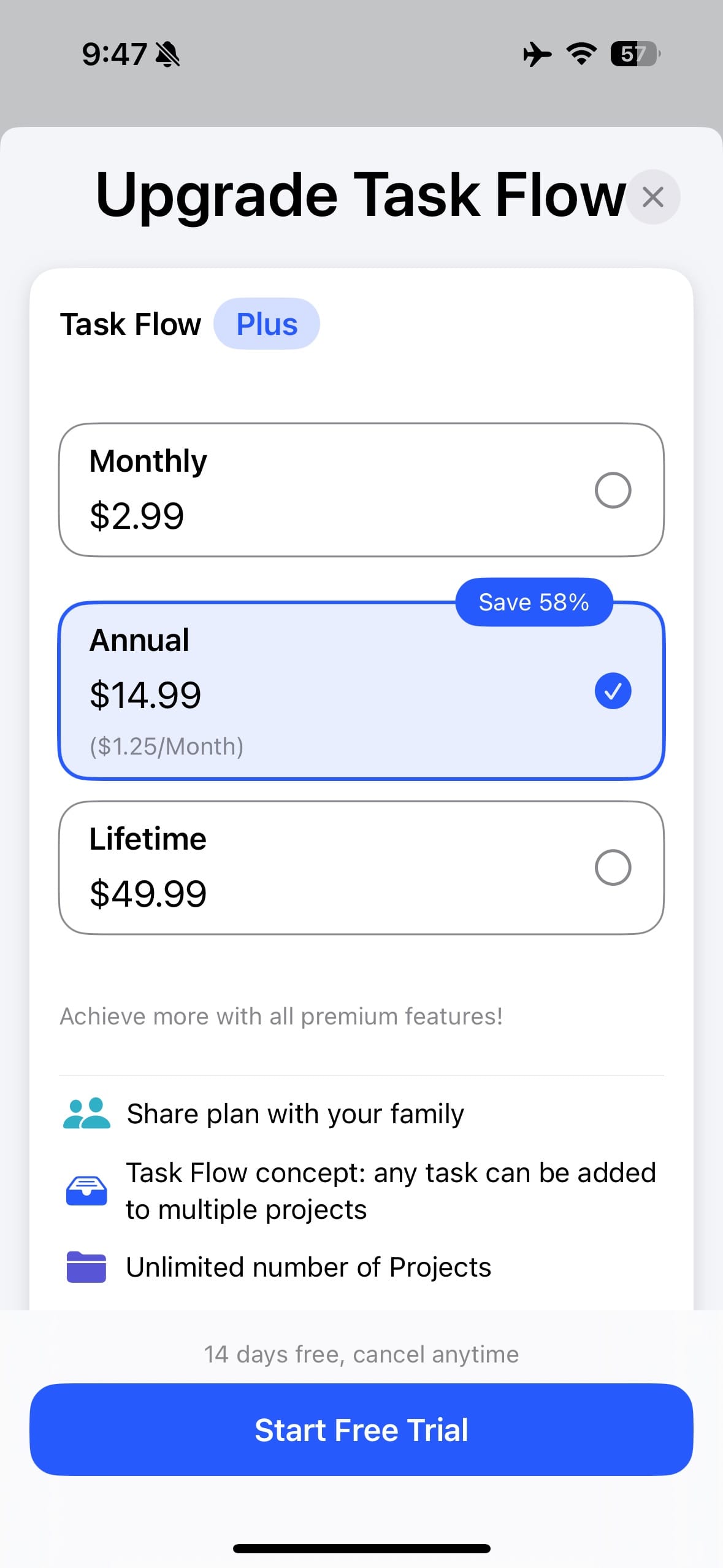Tap the Annual $14.99 price text
This screenshot has height=1568, width=723.
[145, 695]
